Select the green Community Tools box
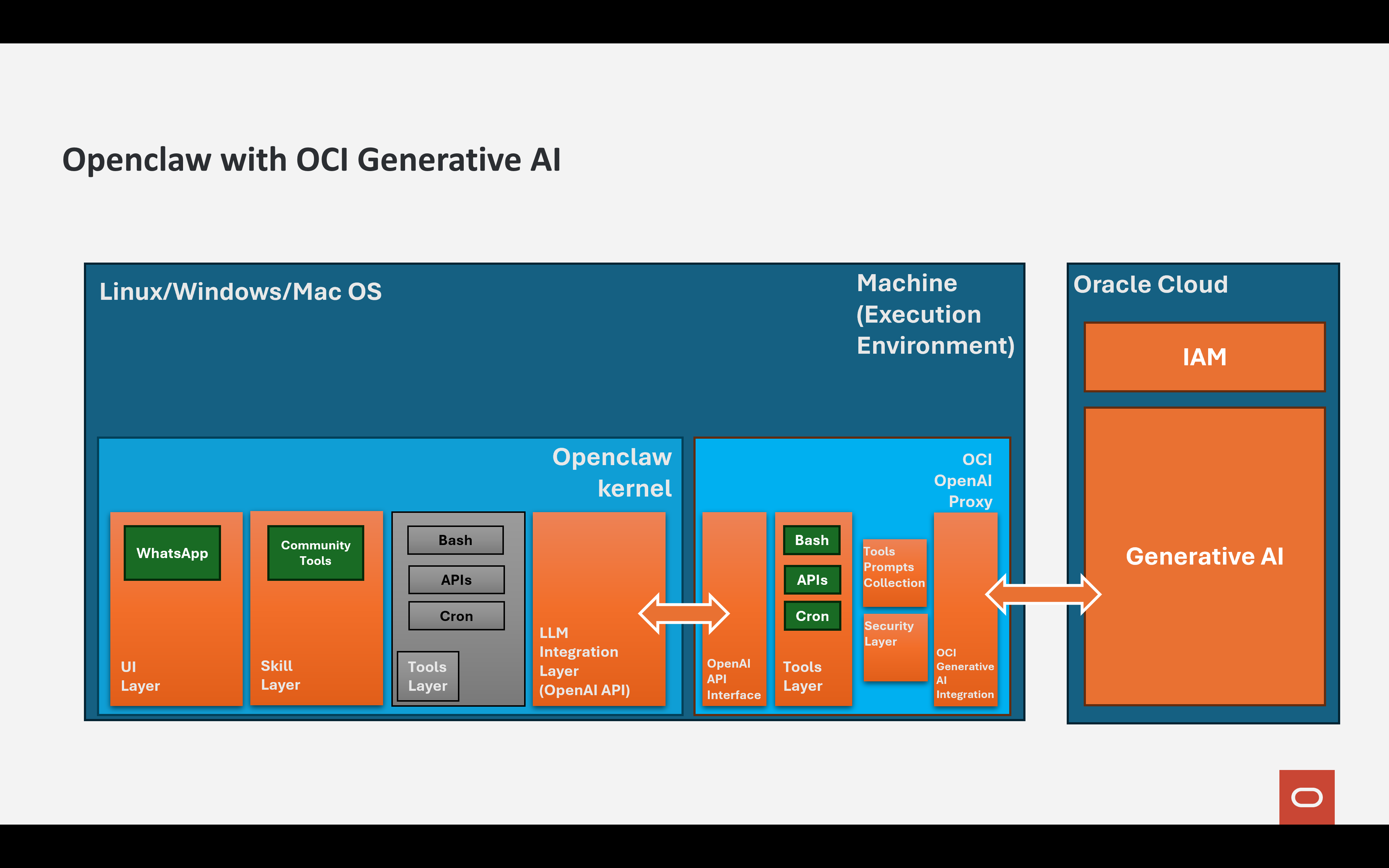The image size is (1389, 868). point(316,553)
